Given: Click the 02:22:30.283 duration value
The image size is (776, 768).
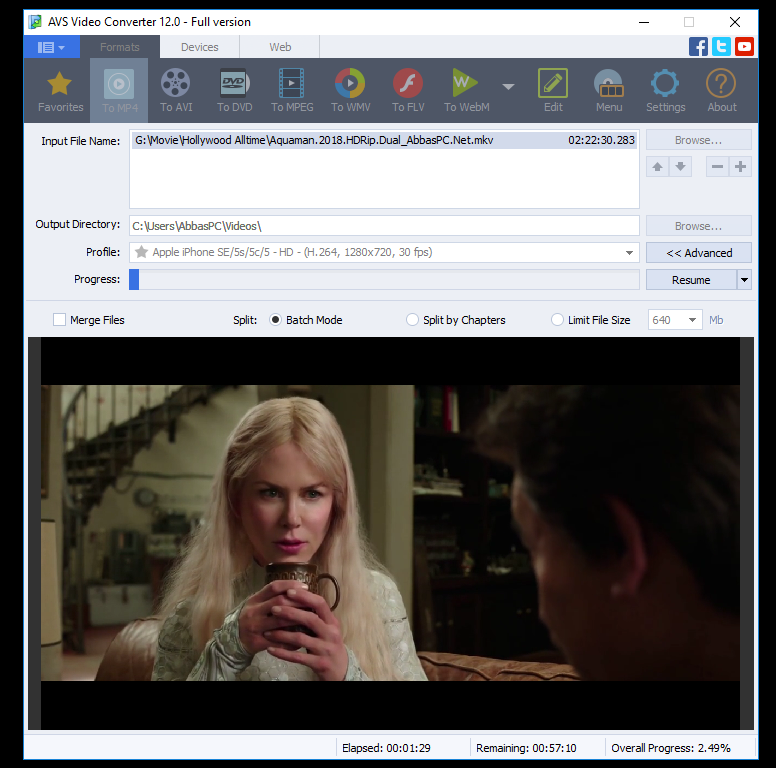Looking at the screenshot, I should click(601, 141).
